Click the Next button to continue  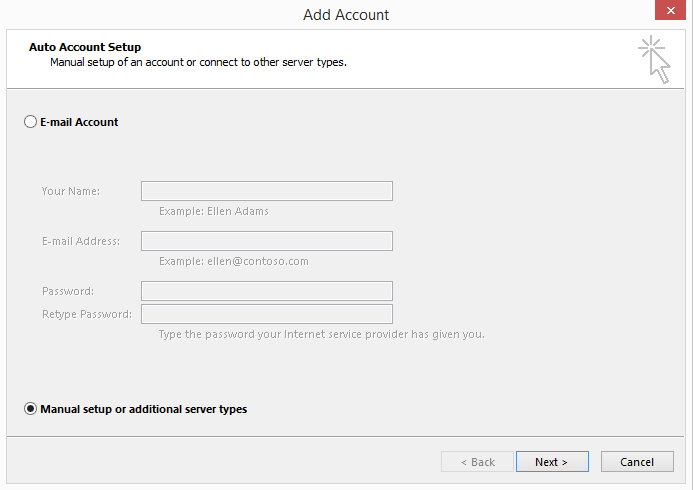pos(552,462)
